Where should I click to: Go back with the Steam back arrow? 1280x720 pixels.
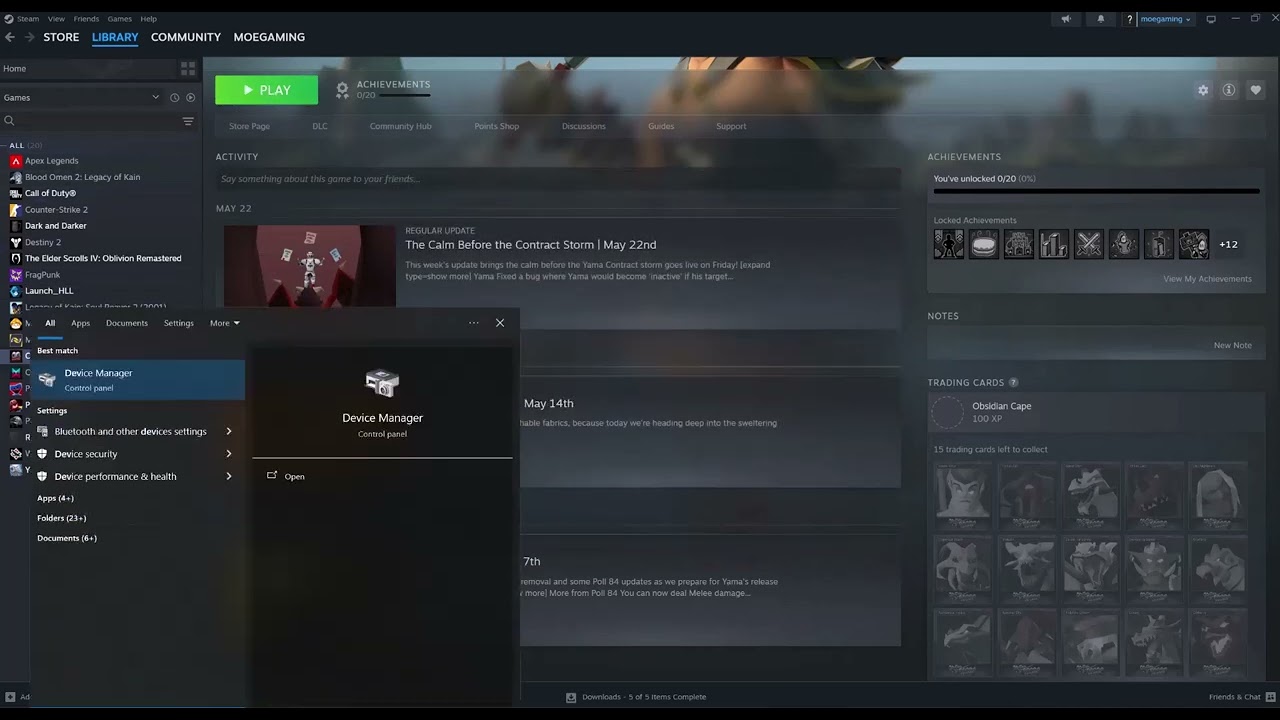(10, 37)
